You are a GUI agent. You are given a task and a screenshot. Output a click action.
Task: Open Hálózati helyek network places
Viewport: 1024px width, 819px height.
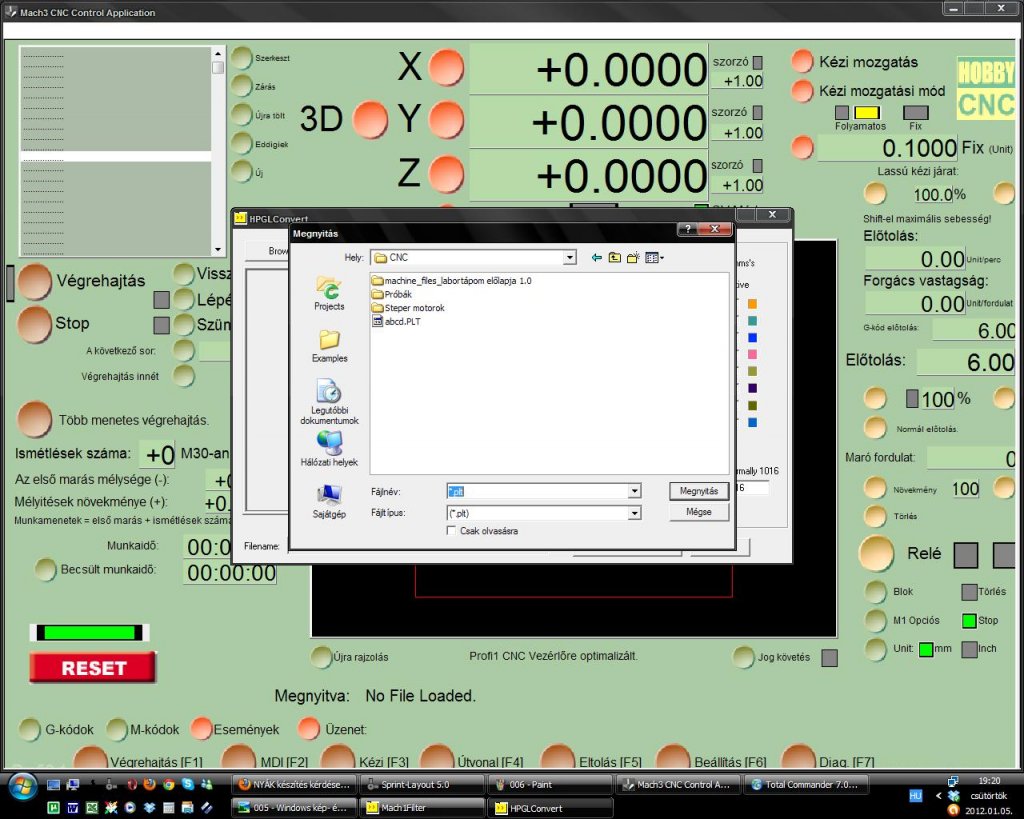point(329,448)
